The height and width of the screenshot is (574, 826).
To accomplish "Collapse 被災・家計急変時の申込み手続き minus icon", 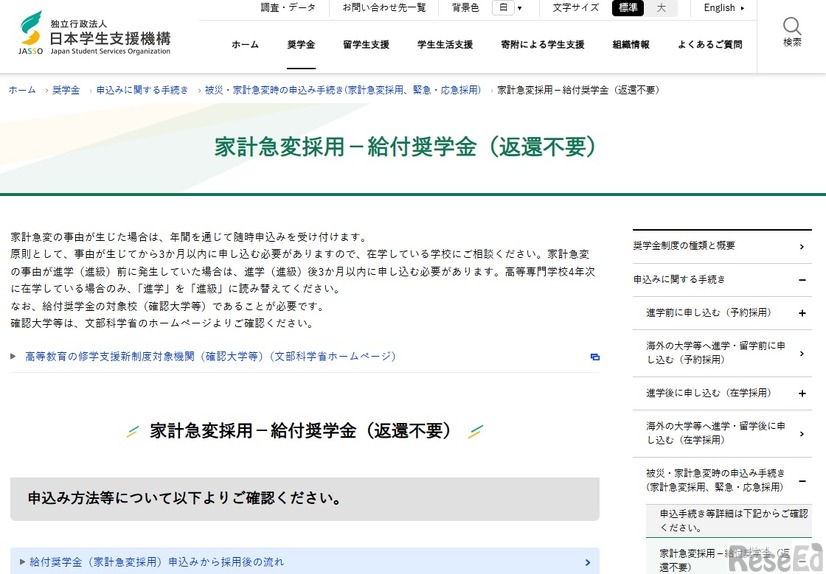I will 802,481.
